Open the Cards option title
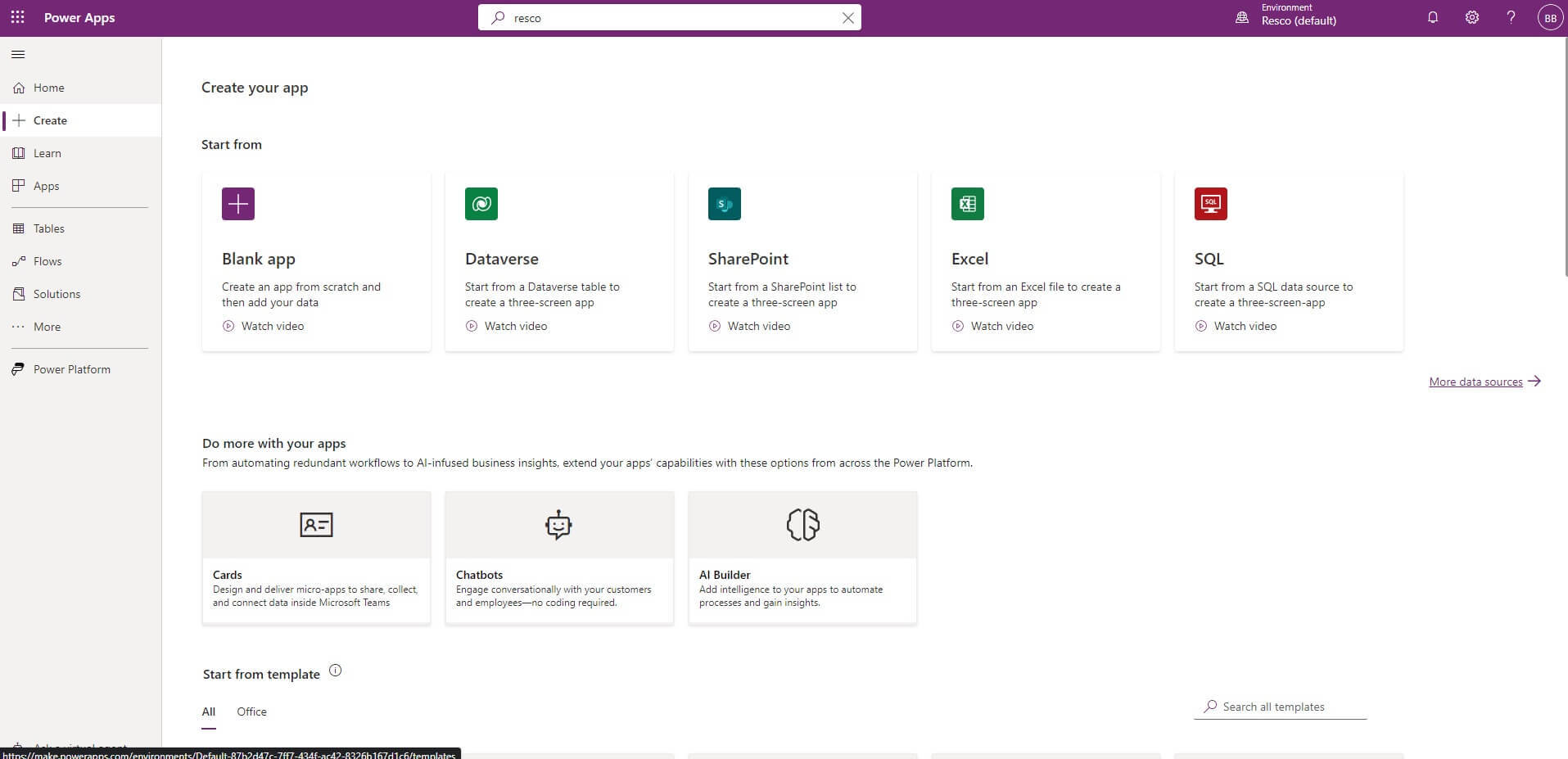Image resolution: width=1568 pixels, height=759 pixels. coord(228,575)
